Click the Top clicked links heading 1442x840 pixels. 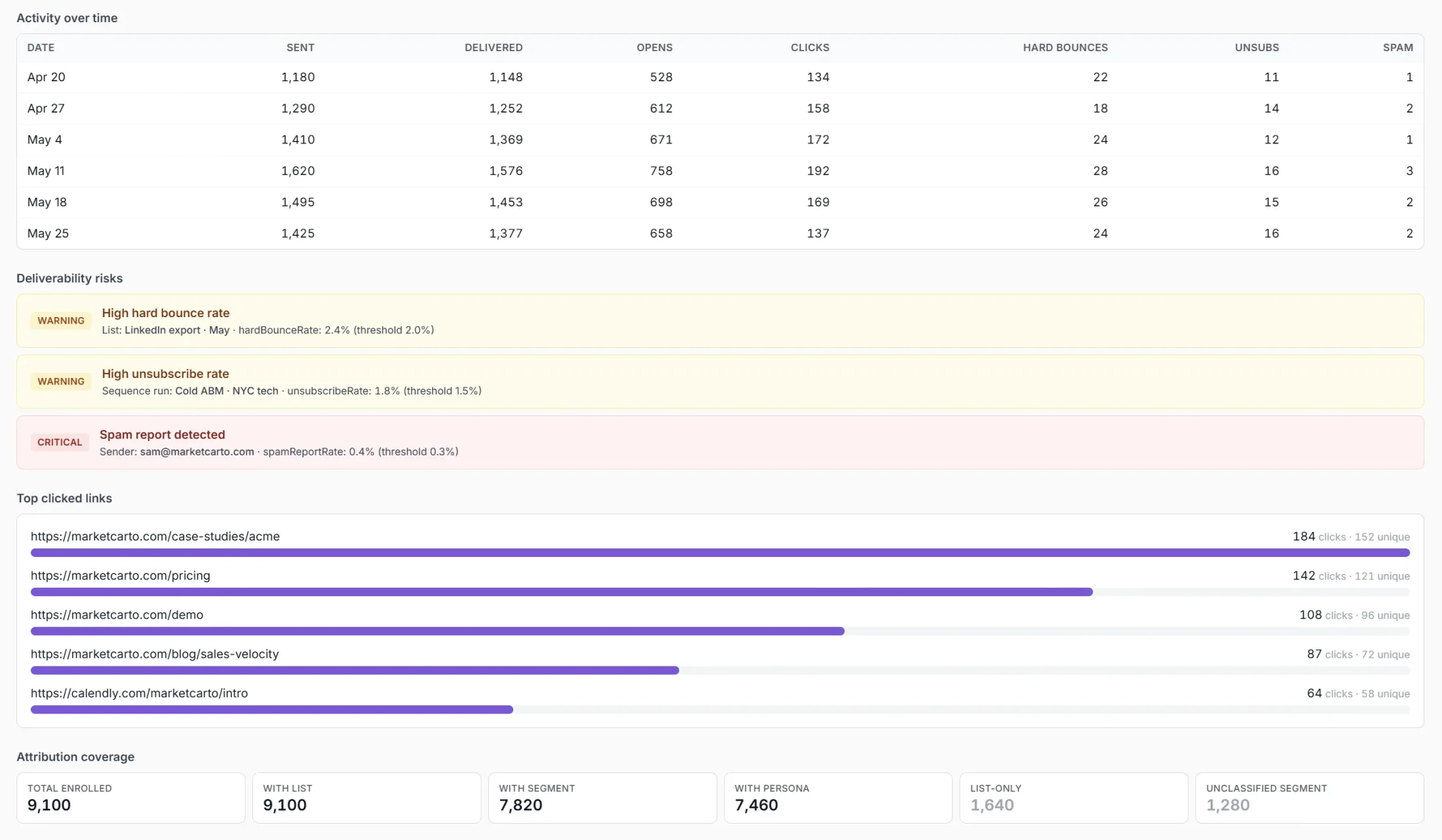coord(64,499)
